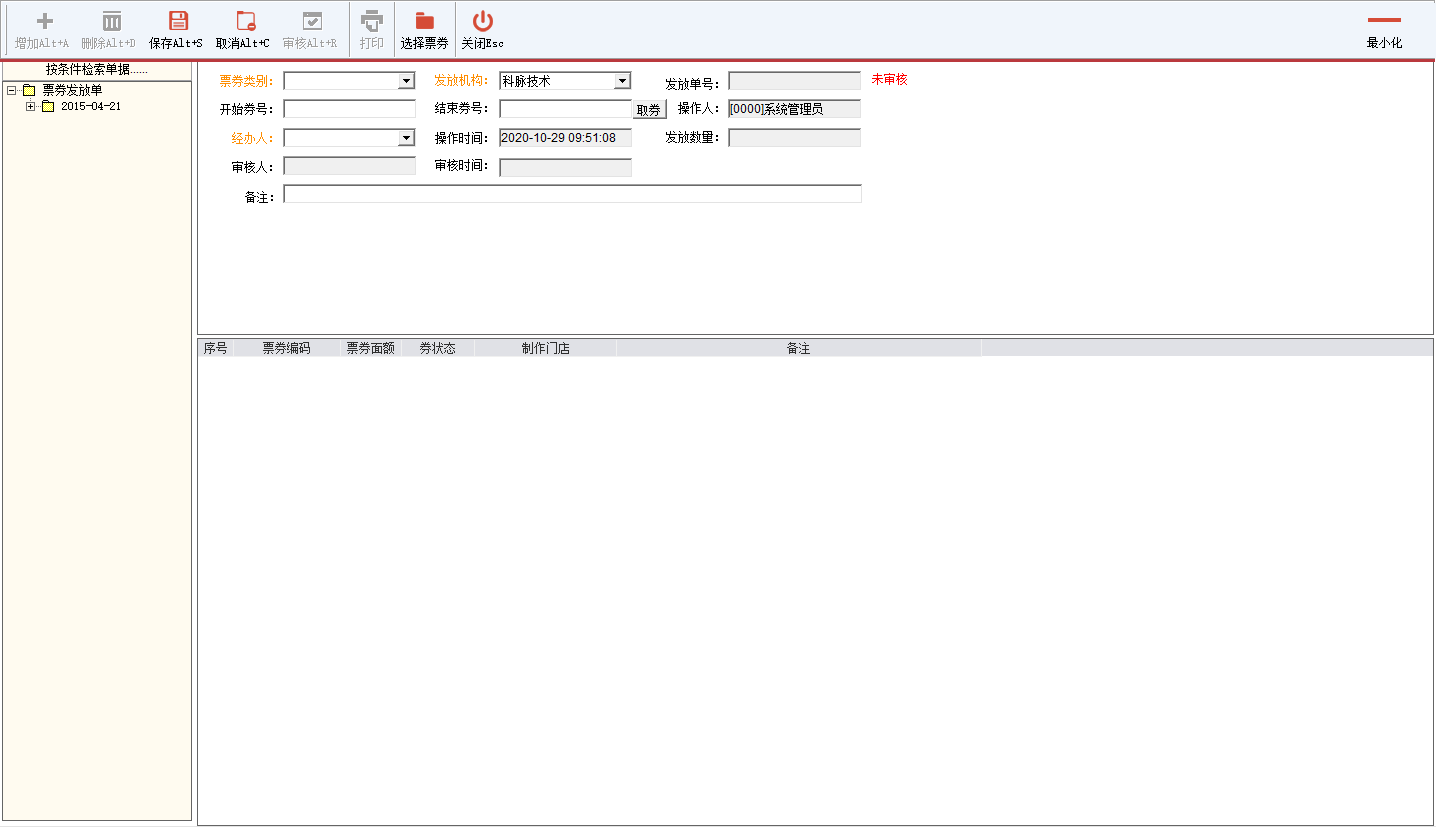Screen dimensions: 1436x827
Task: Click into the 备注 remarks field
Action: 572,194
